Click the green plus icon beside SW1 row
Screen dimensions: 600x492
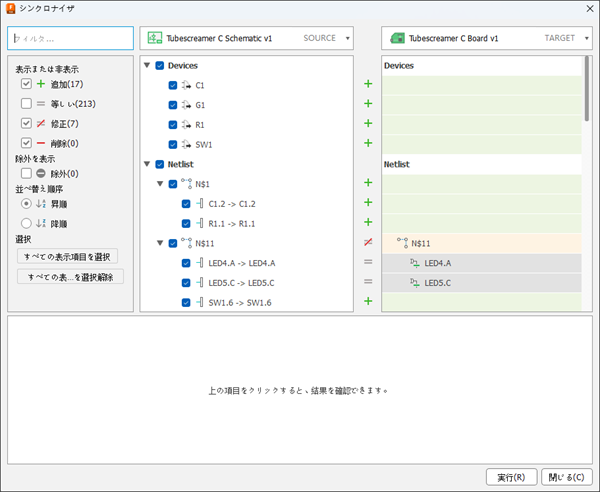(368, 143)
